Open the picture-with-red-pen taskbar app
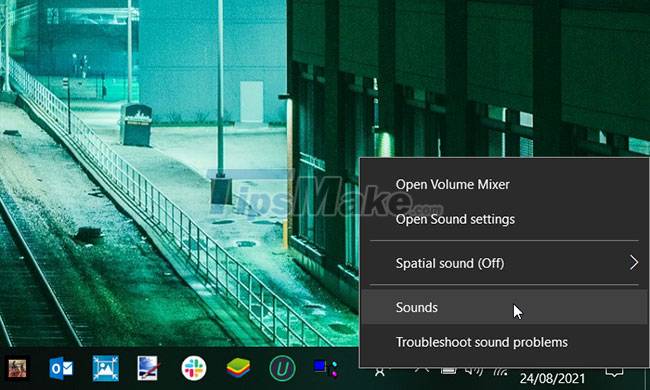The height and width of the screenshot is (390, 650). 148,368
